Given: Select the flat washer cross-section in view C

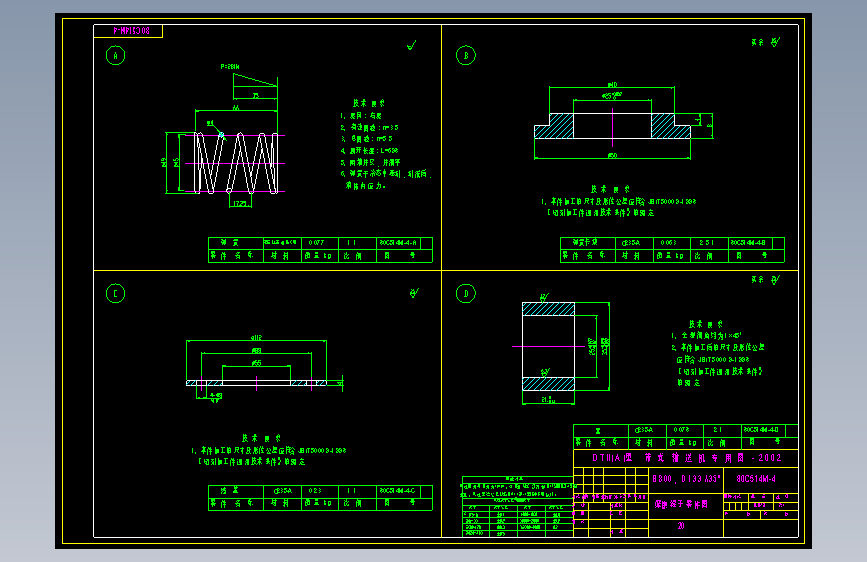Looking at the screenshot, I should [x=257, y=383].
